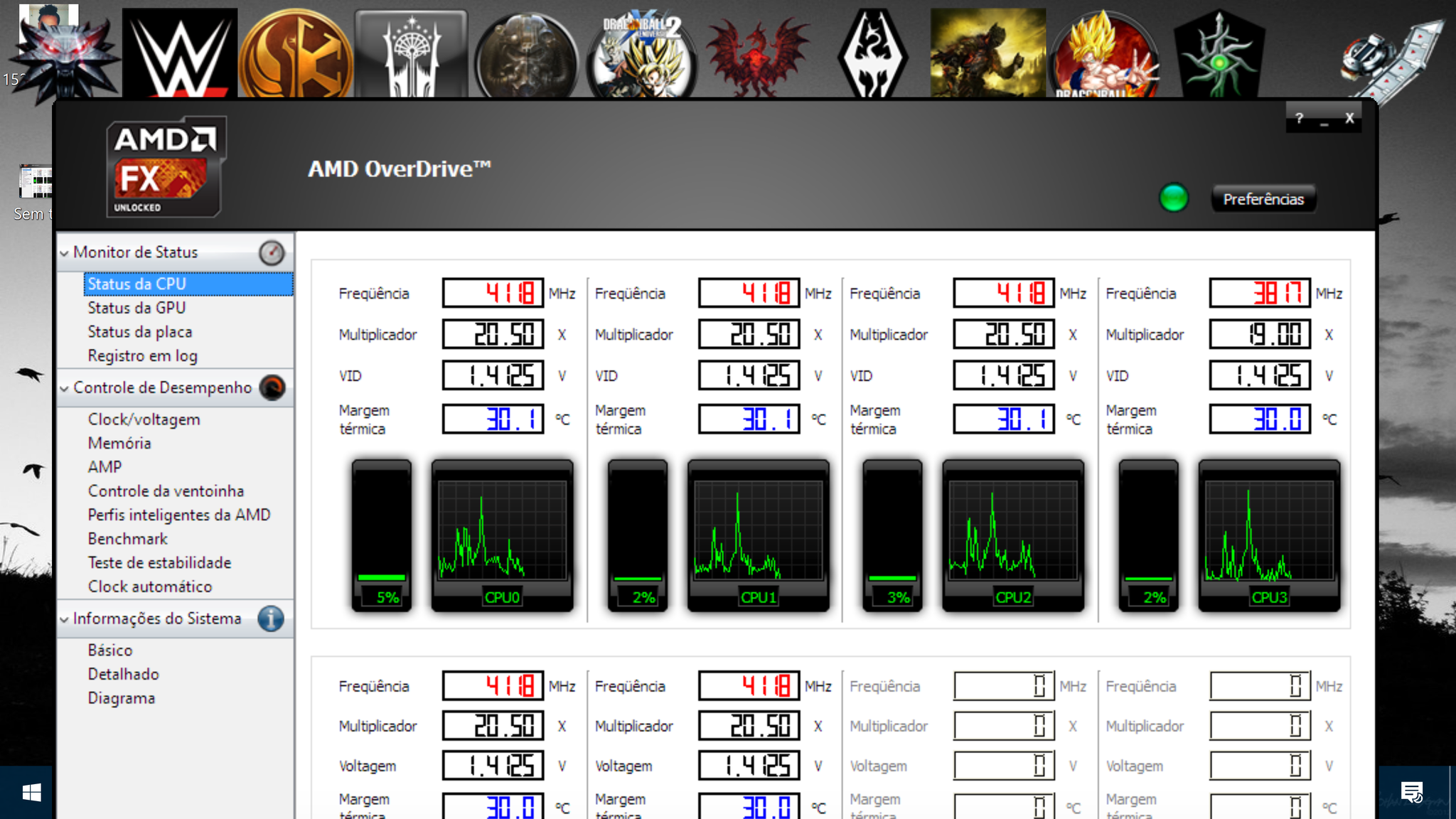The image size is (1456, 819).
Task: Open Perfis inteligentes da AMD
Action: tap(179, 515)
